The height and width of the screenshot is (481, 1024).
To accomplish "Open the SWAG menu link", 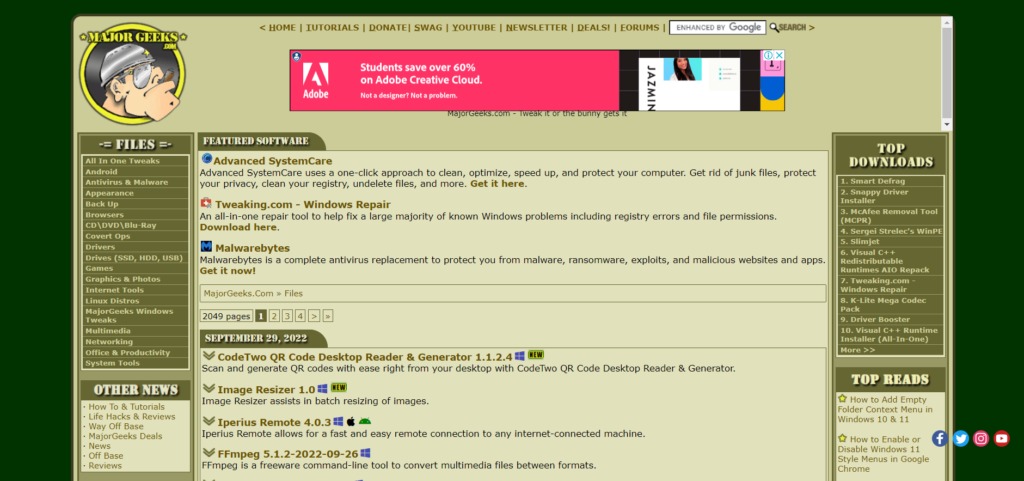I will point(428,27).
